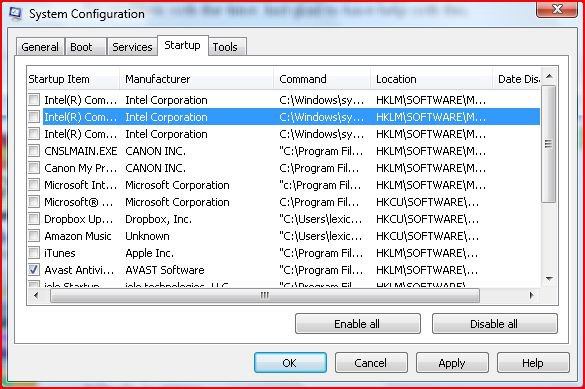Screen dimensions: 585x389
Task: Open the Boot tab
Action: pos(86,47)
